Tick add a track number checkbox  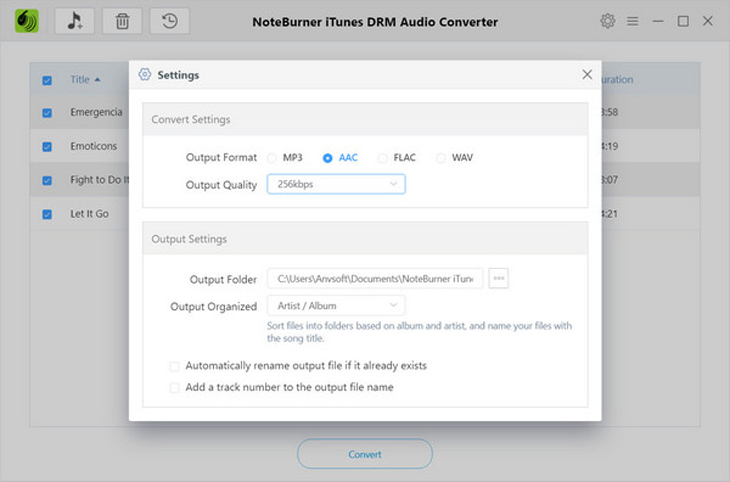[x=175, y=387]
